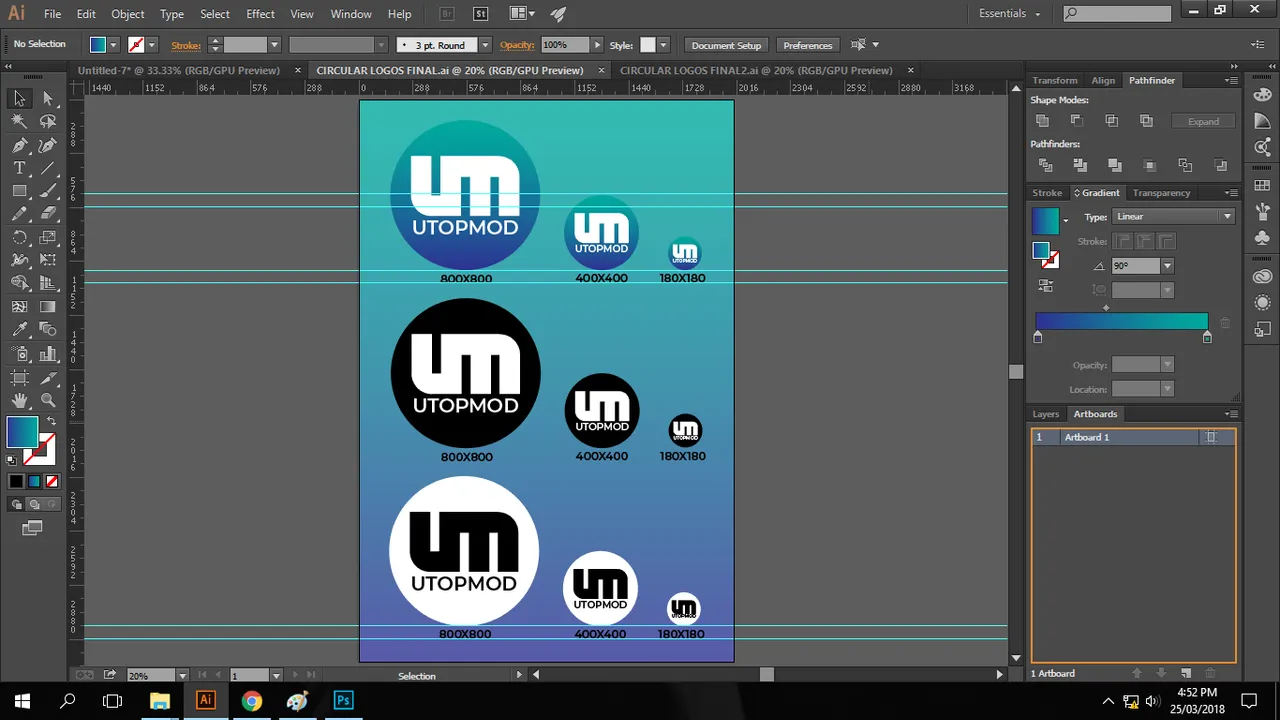Set paint mode to None
This screenshot has width=1280, height=720.
(x=52, y=481)
